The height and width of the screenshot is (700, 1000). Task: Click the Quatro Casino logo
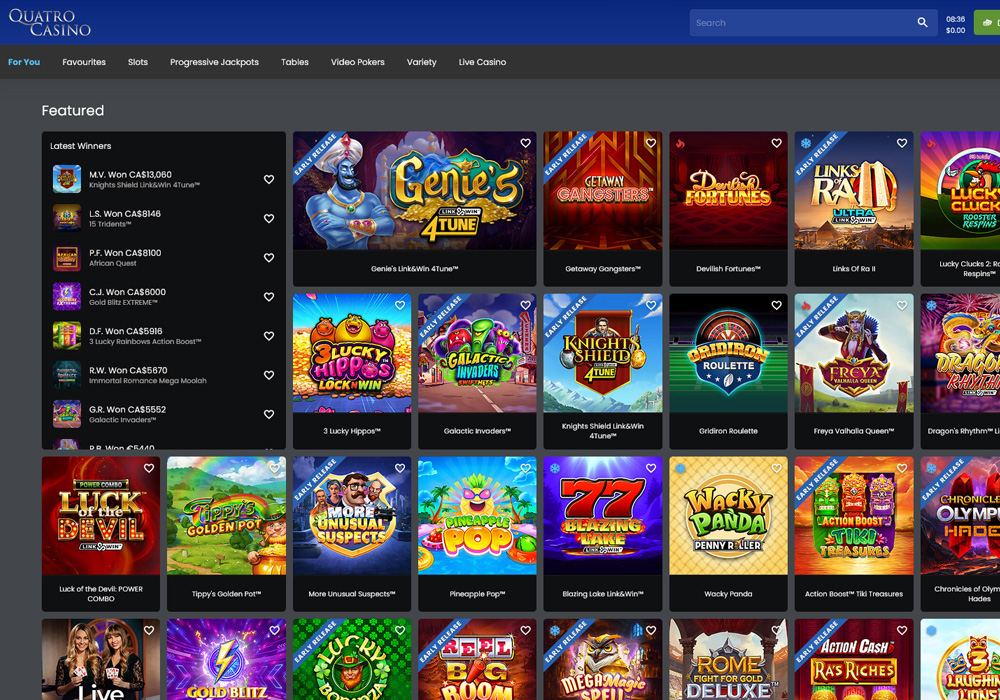pos(50,22)
